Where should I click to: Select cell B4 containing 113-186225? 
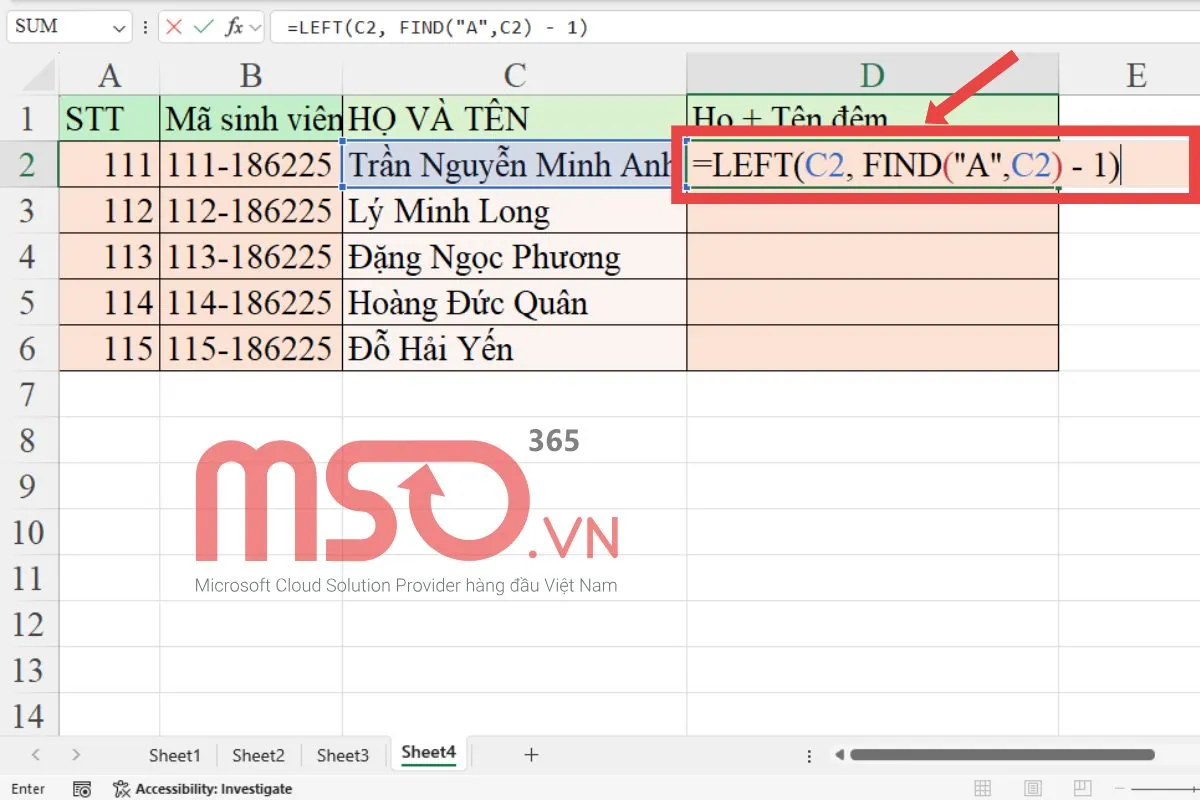[251, 256]
